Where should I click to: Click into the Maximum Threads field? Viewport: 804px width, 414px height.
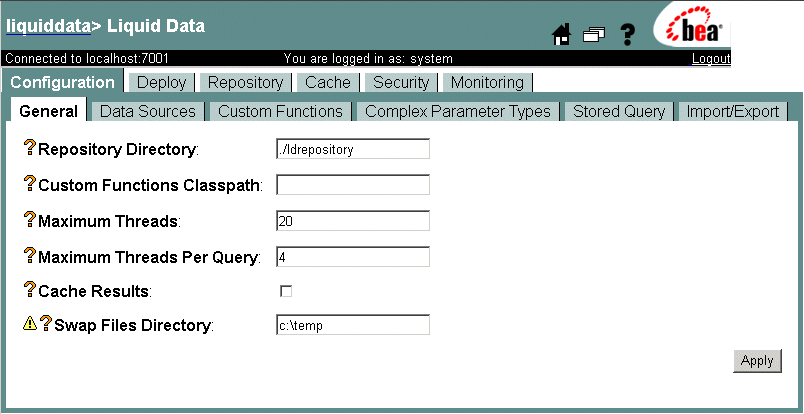click(353, 221)
